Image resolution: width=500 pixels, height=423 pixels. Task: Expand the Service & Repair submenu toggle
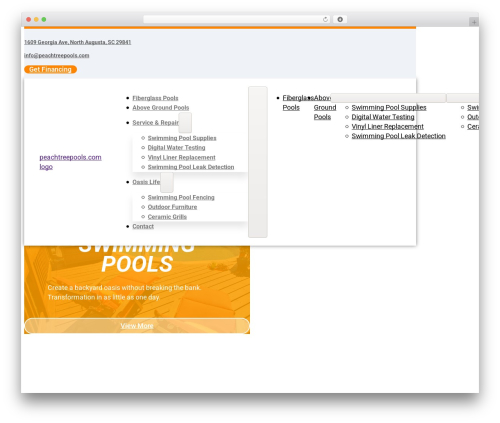[185, 123]
